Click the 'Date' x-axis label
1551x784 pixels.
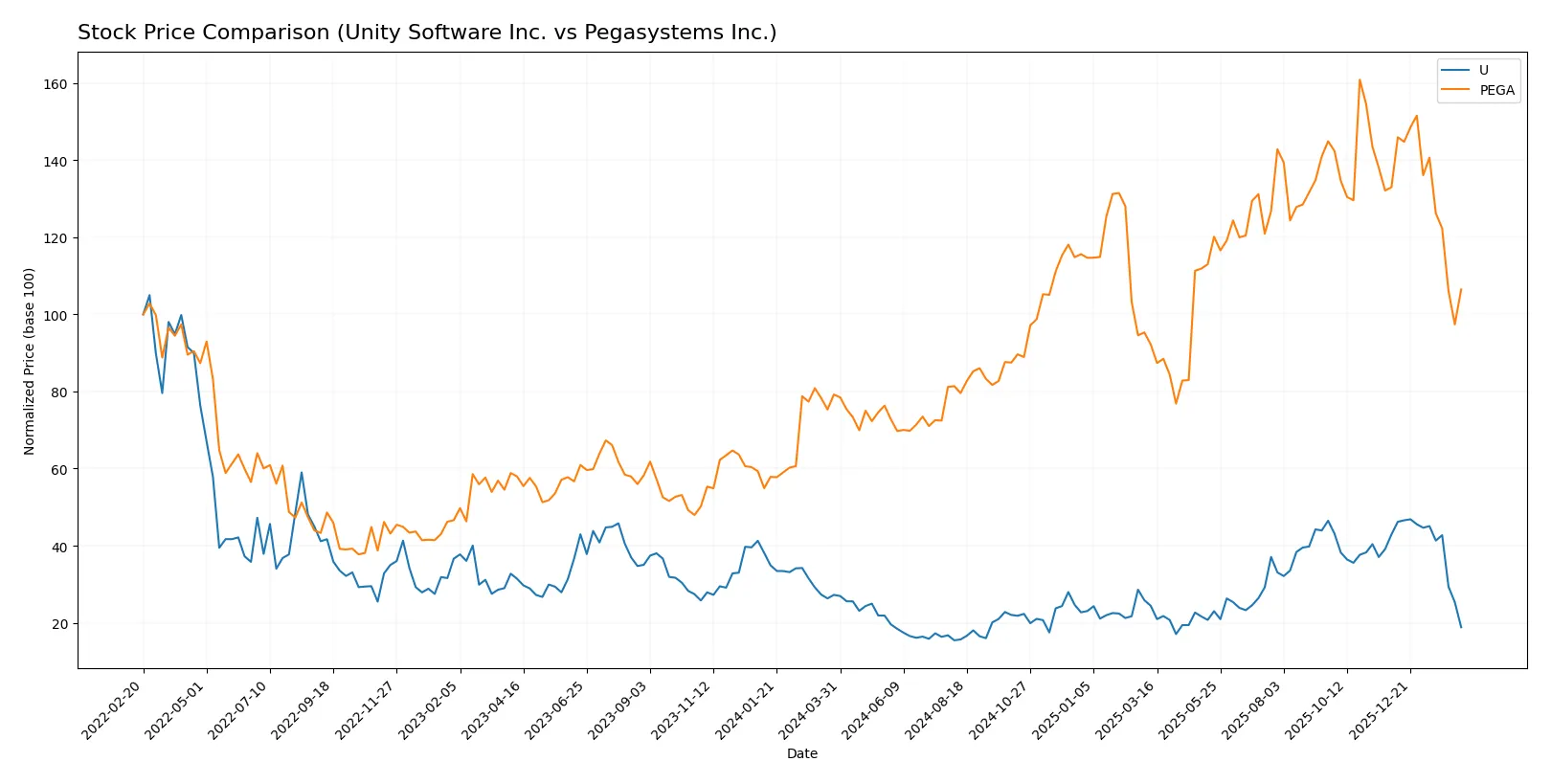pyautogui.click(x=801, y=753)
